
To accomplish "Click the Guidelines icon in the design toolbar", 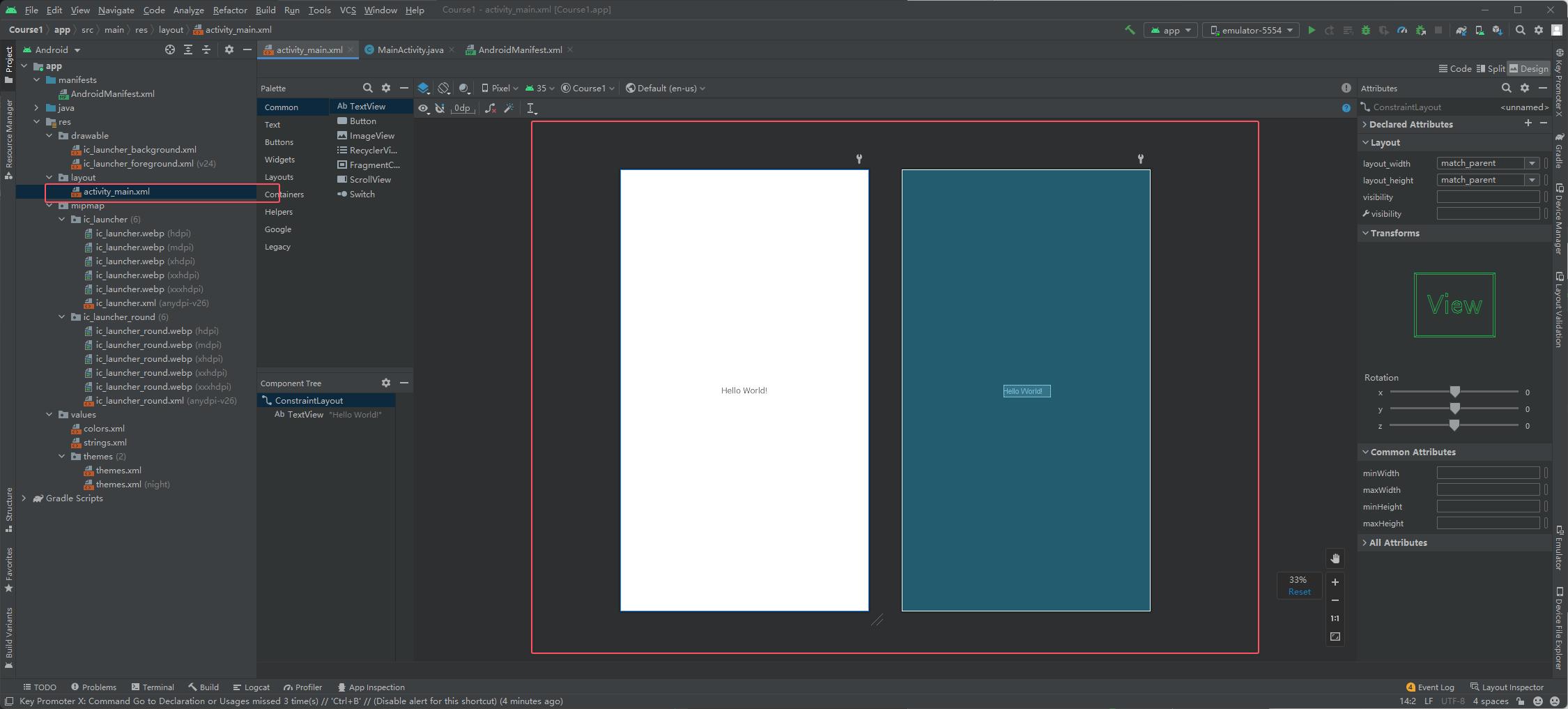I will pos(531,108).
